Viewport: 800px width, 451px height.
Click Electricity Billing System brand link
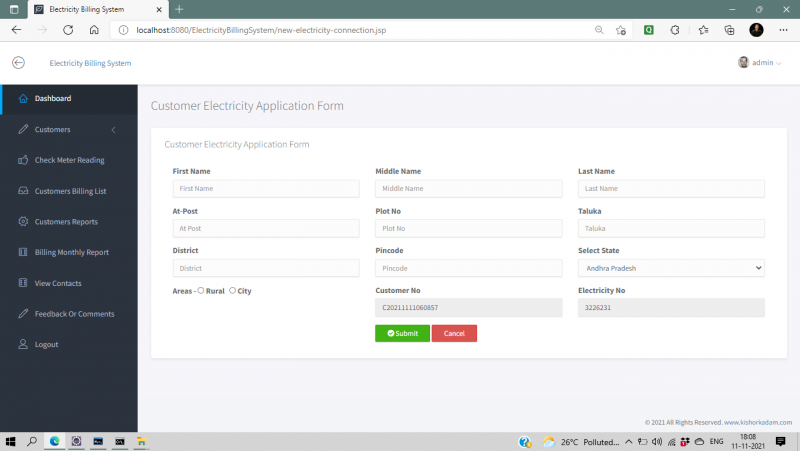pyautogui.click(x=90, y=63)
